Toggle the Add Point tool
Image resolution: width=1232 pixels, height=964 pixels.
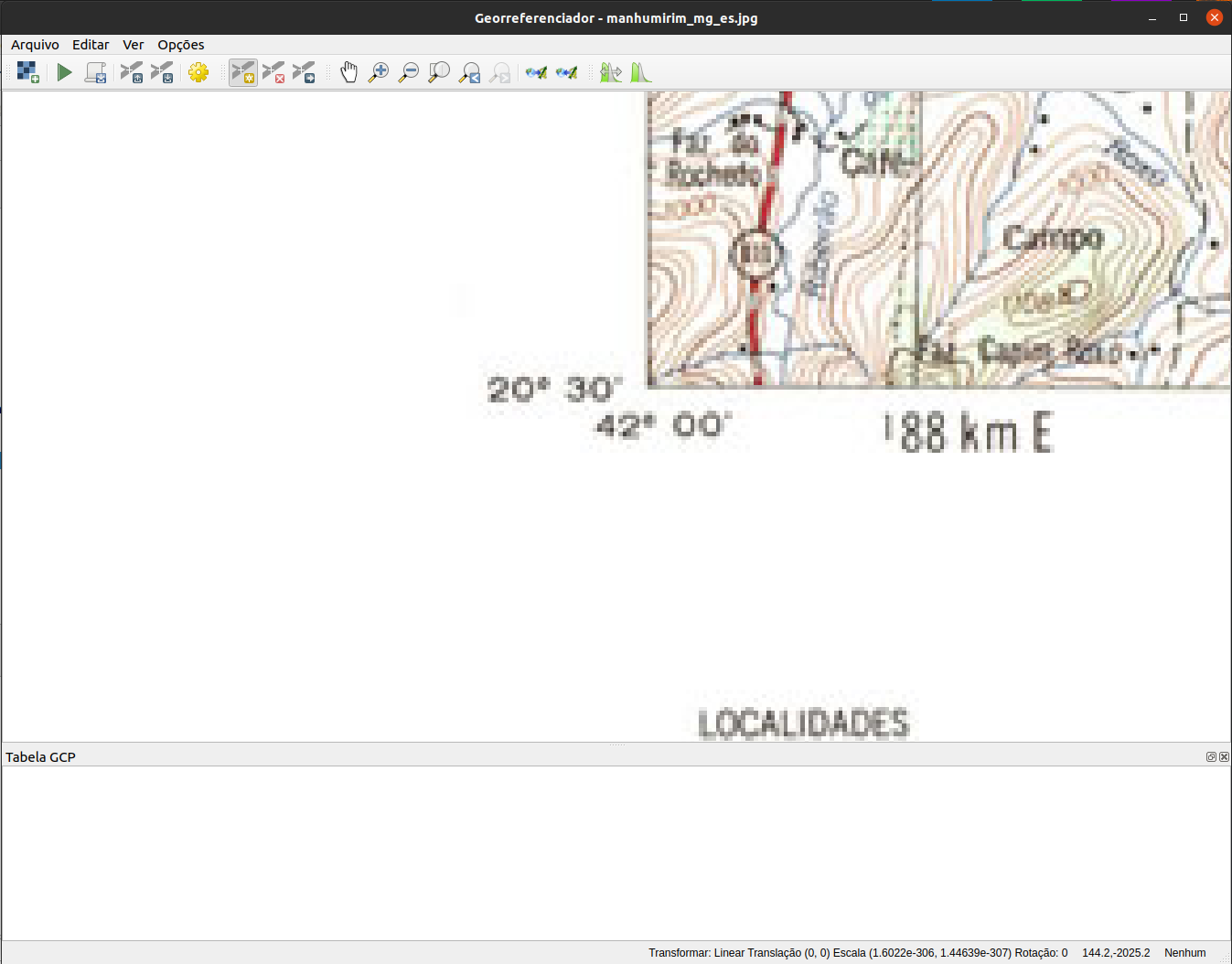click(x=243, y=72)
